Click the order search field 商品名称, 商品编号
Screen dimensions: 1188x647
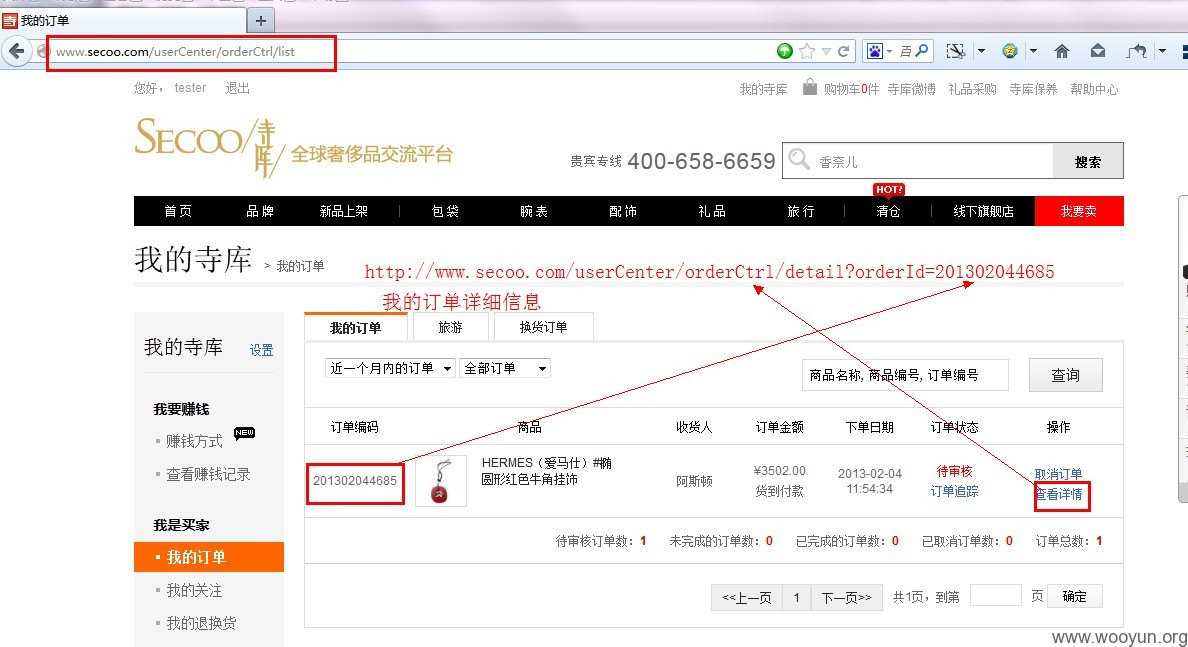pos(905,375)
